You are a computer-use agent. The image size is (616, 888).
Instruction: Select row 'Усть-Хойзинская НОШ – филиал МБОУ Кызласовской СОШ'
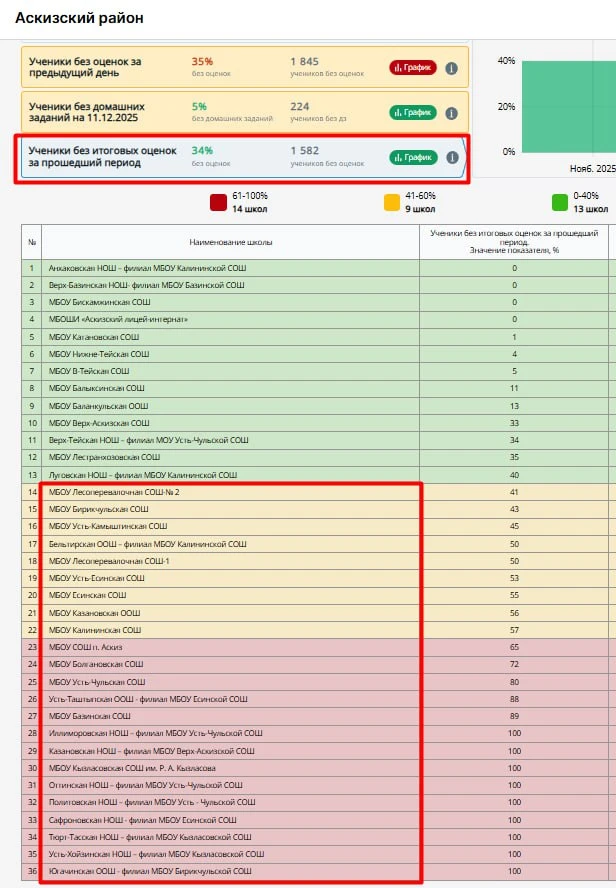[315, 855]
